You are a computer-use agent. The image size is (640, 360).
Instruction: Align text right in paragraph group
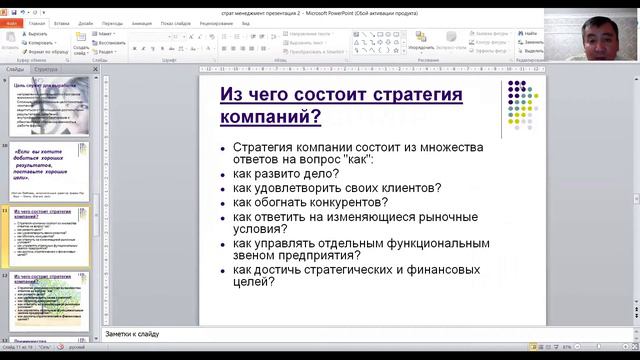242,49
